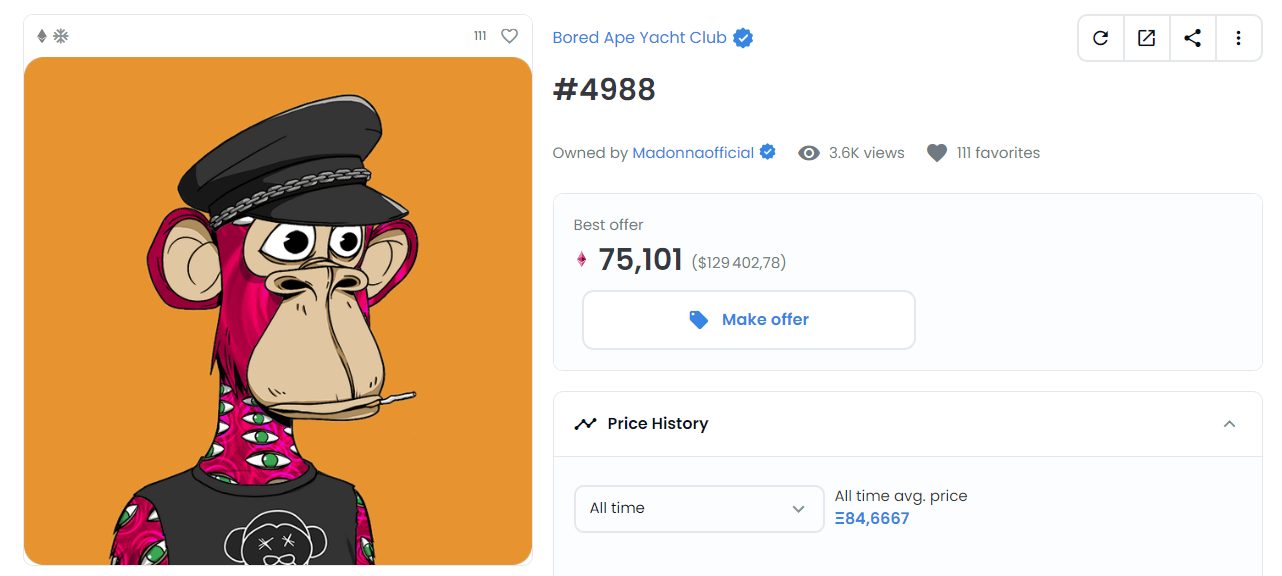The height and width of the screenshot is (576, 1282).
Task: Favorite the item with the heart on the card
Action: click(x=509, y=35)
